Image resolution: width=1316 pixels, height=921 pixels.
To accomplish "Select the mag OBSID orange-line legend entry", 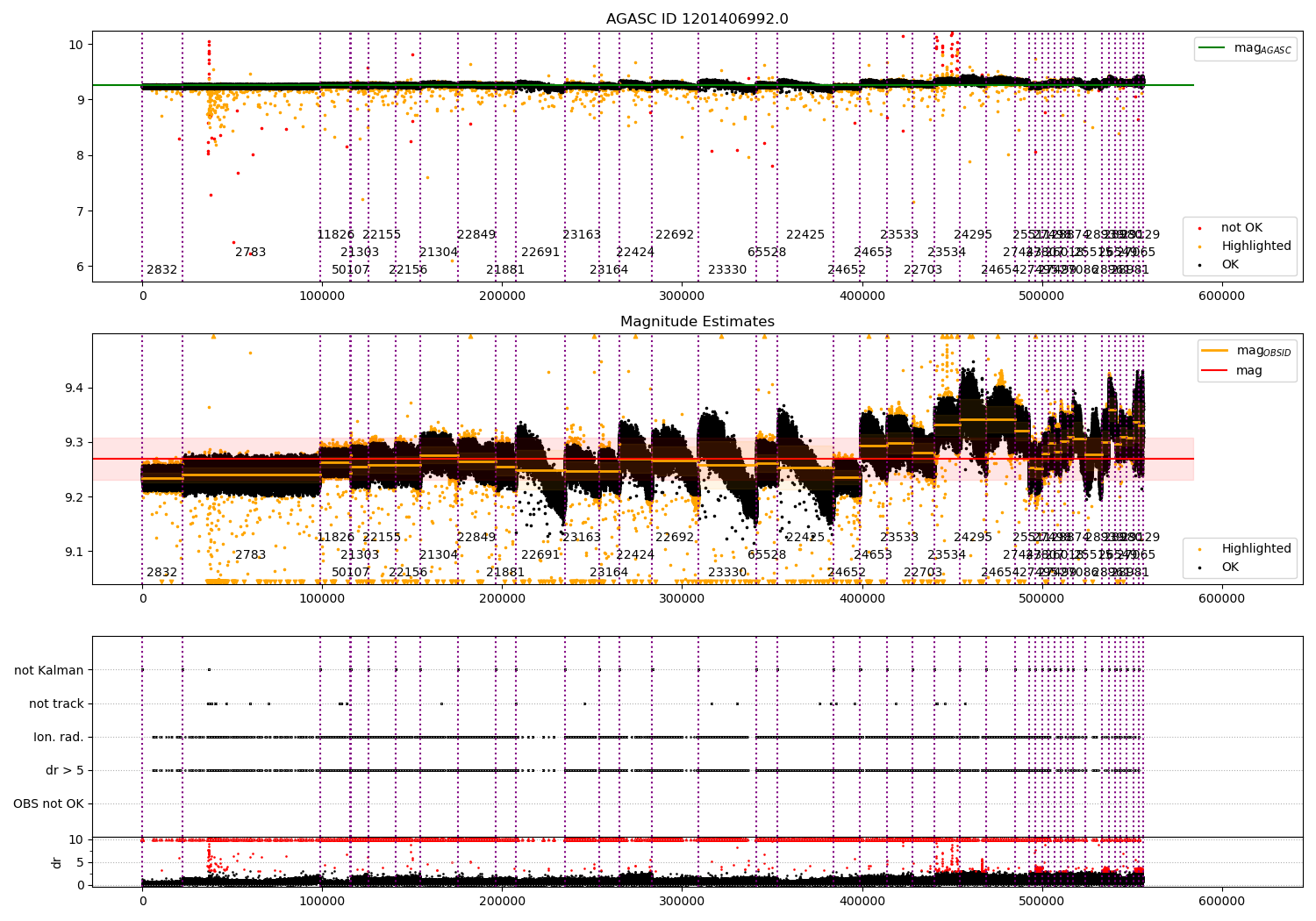I will [1247, 351].
